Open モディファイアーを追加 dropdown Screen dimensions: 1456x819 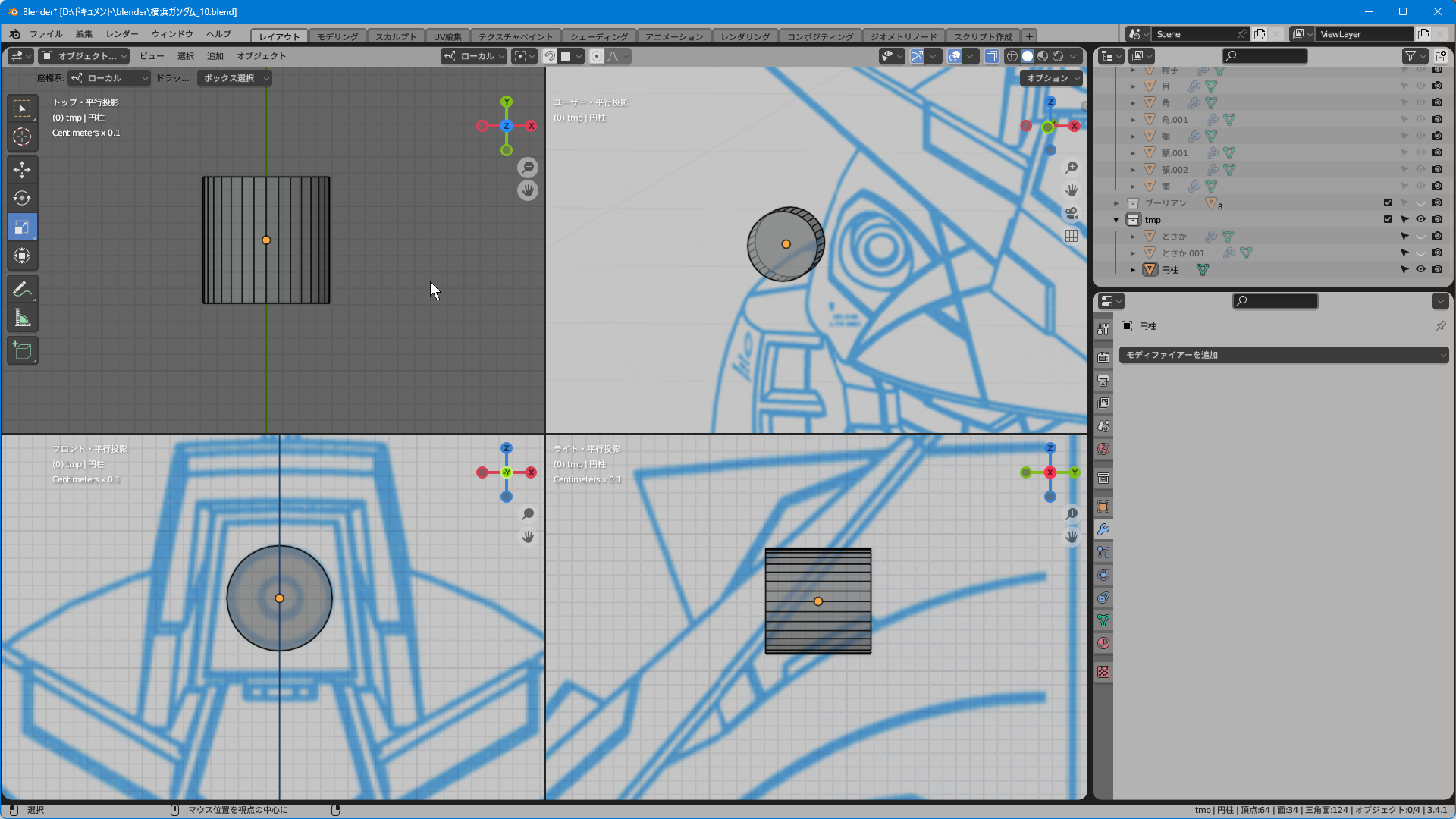point(1283,355)
